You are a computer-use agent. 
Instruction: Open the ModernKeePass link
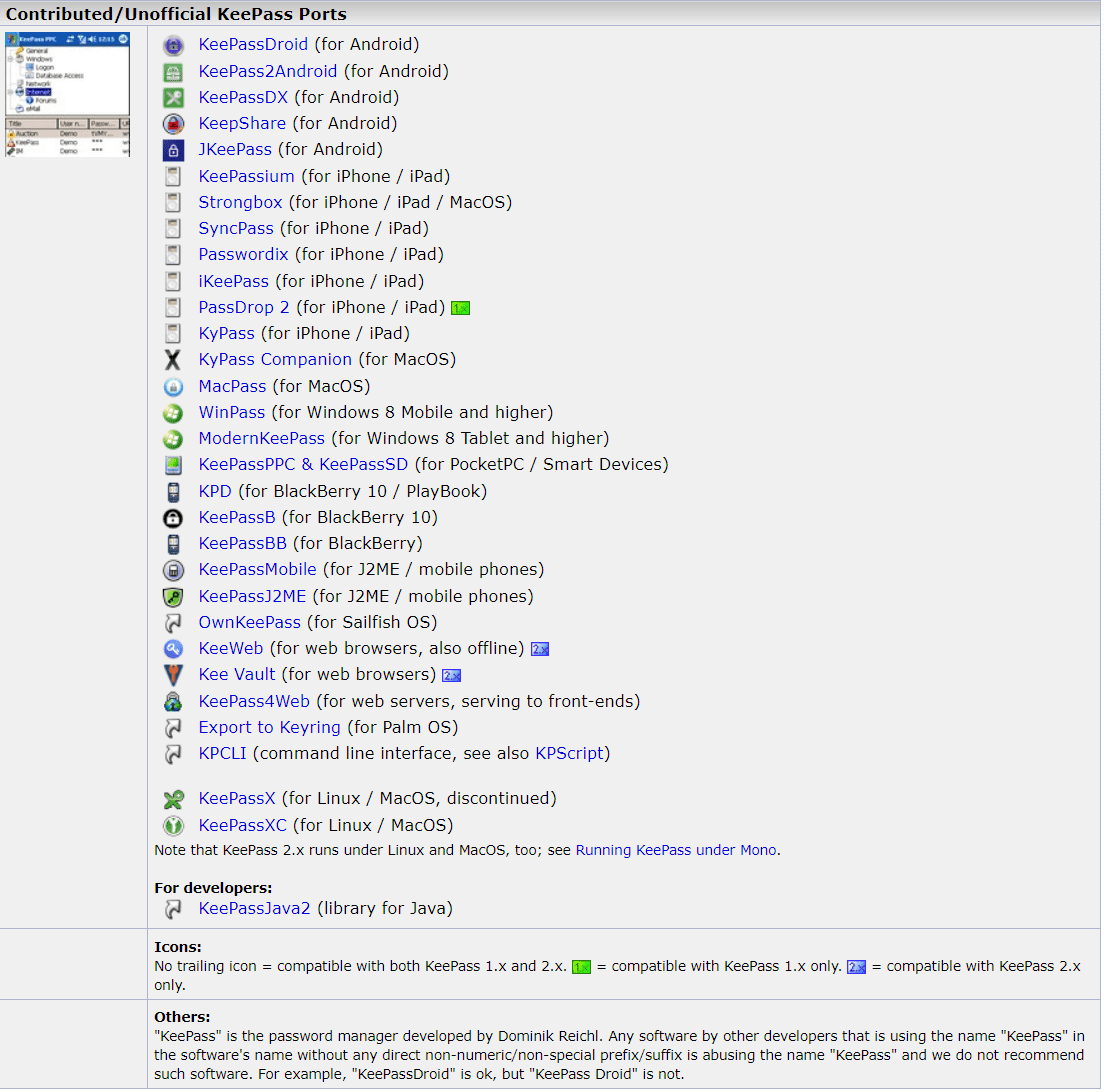(262, 438)
